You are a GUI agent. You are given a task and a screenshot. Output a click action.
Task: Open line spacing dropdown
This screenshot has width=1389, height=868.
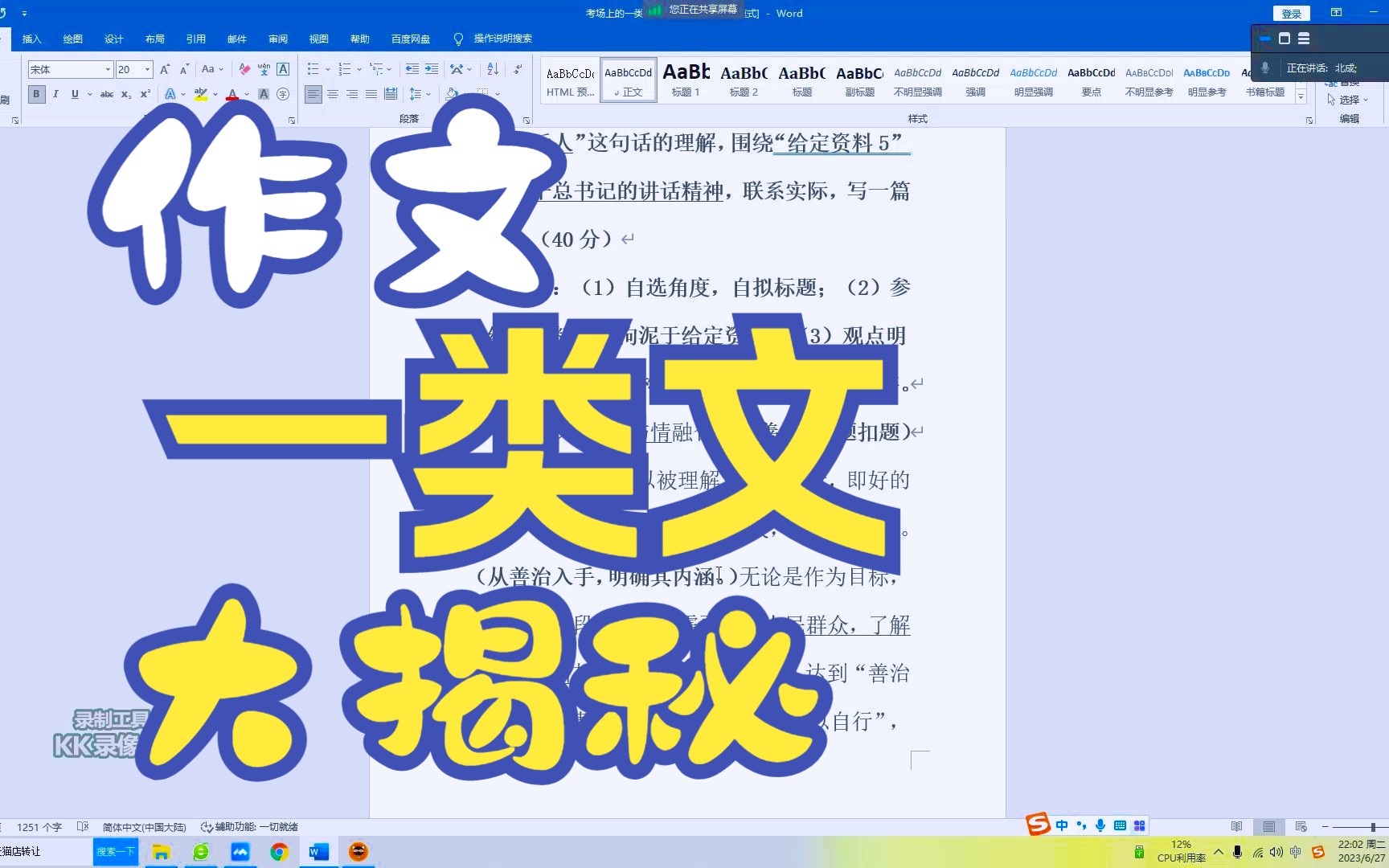click(420, 94)
